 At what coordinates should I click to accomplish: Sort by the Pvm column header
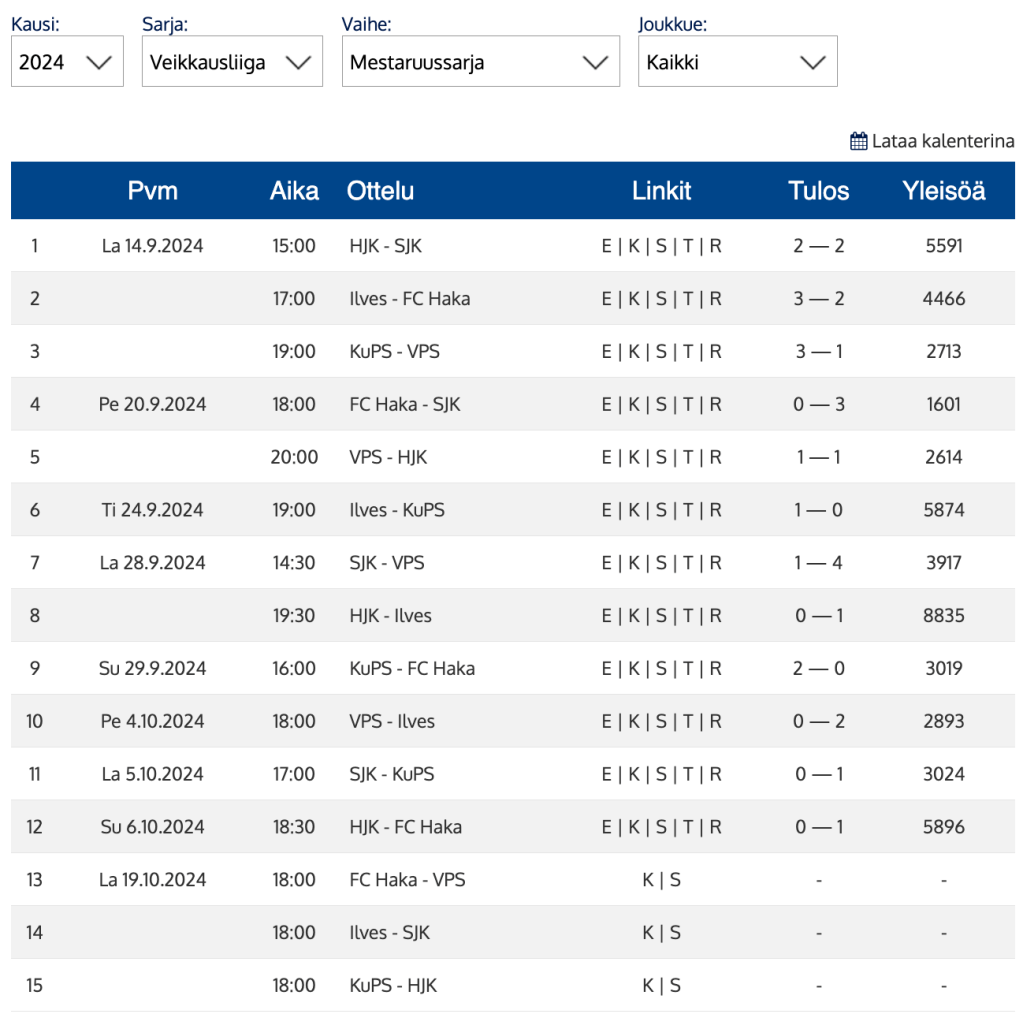click(153, 191)
